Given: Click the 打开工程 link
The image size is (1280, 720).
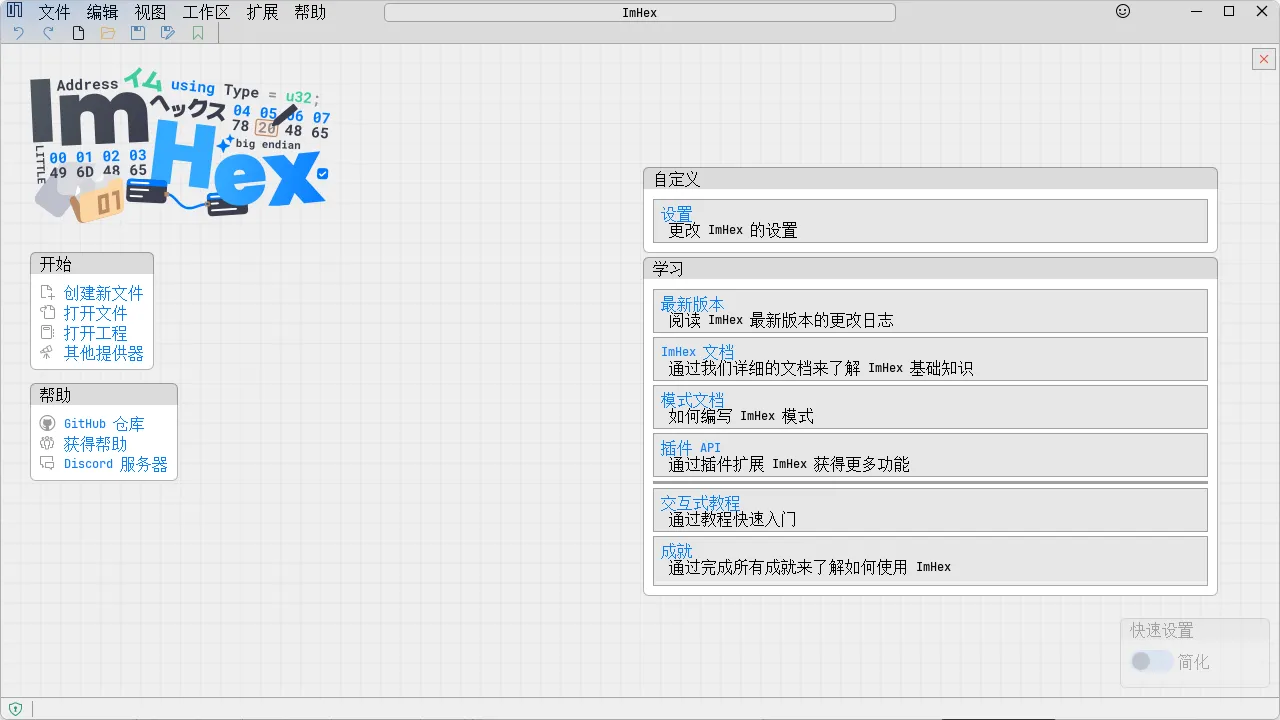Looking at the screenshot, I should pyautogui.click(x=96, y=333).
